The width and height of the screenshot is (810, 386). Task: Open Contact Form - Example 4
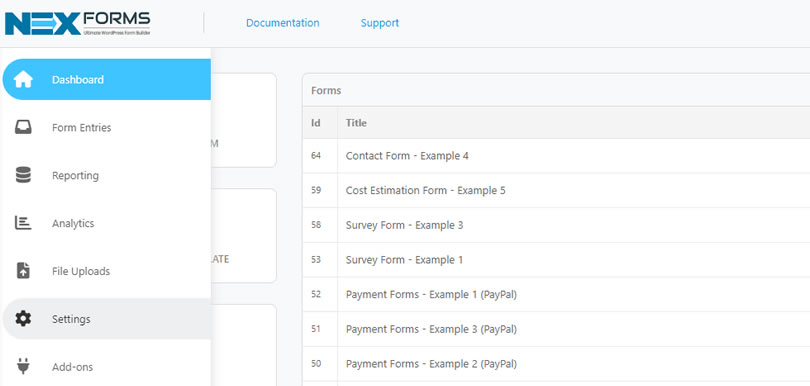pos(407,156)
